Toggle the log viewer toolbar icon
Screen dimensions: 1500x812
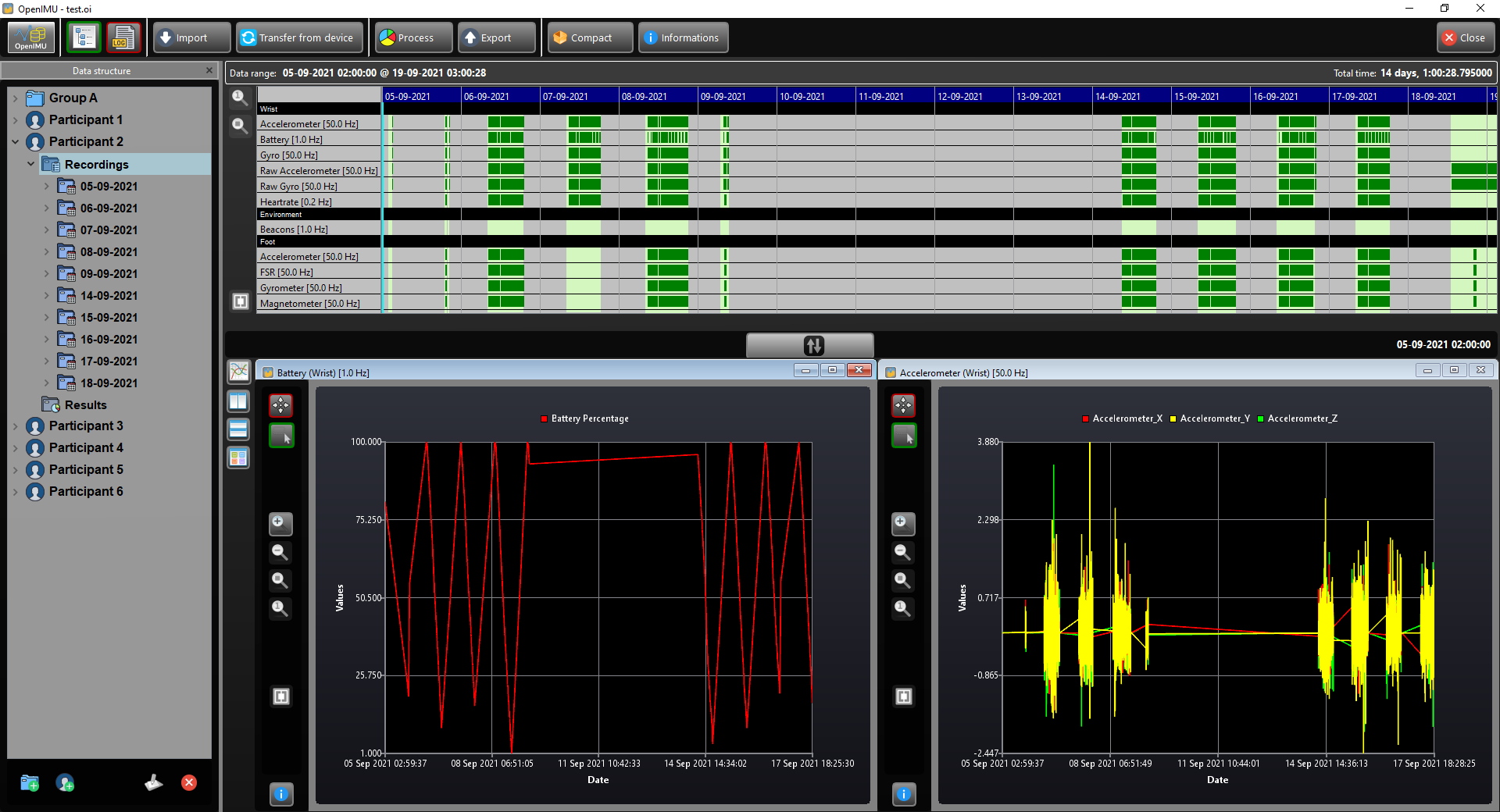(123, 37)
